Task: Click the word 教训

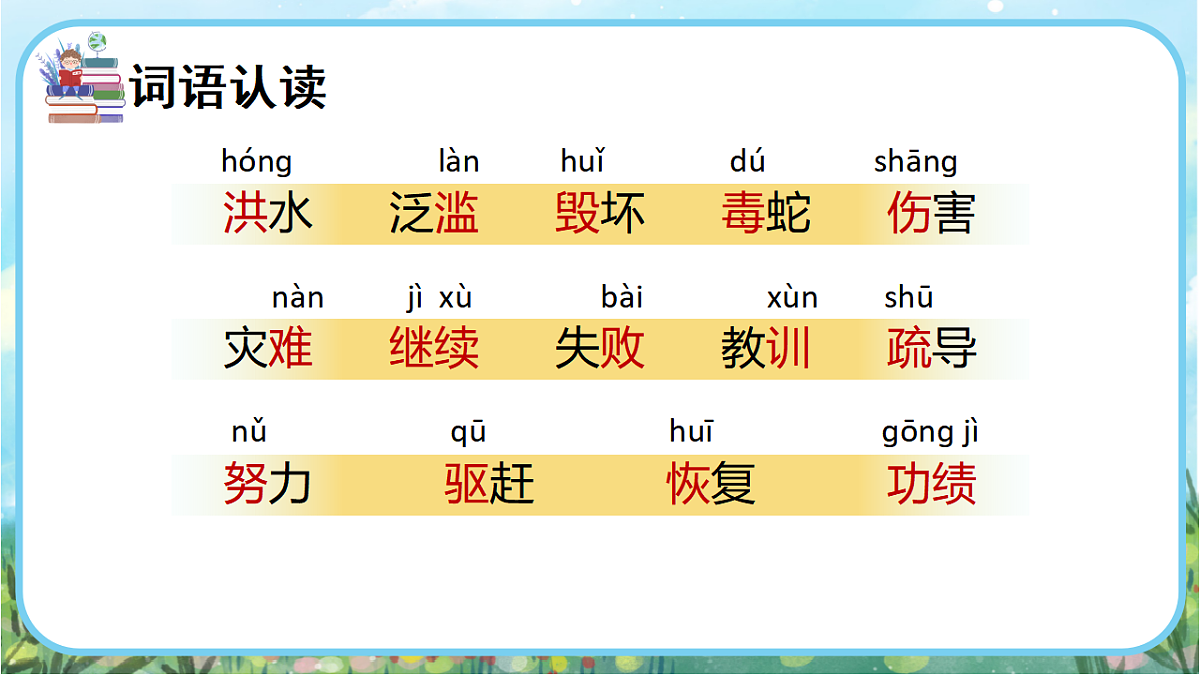Action: 766,349
